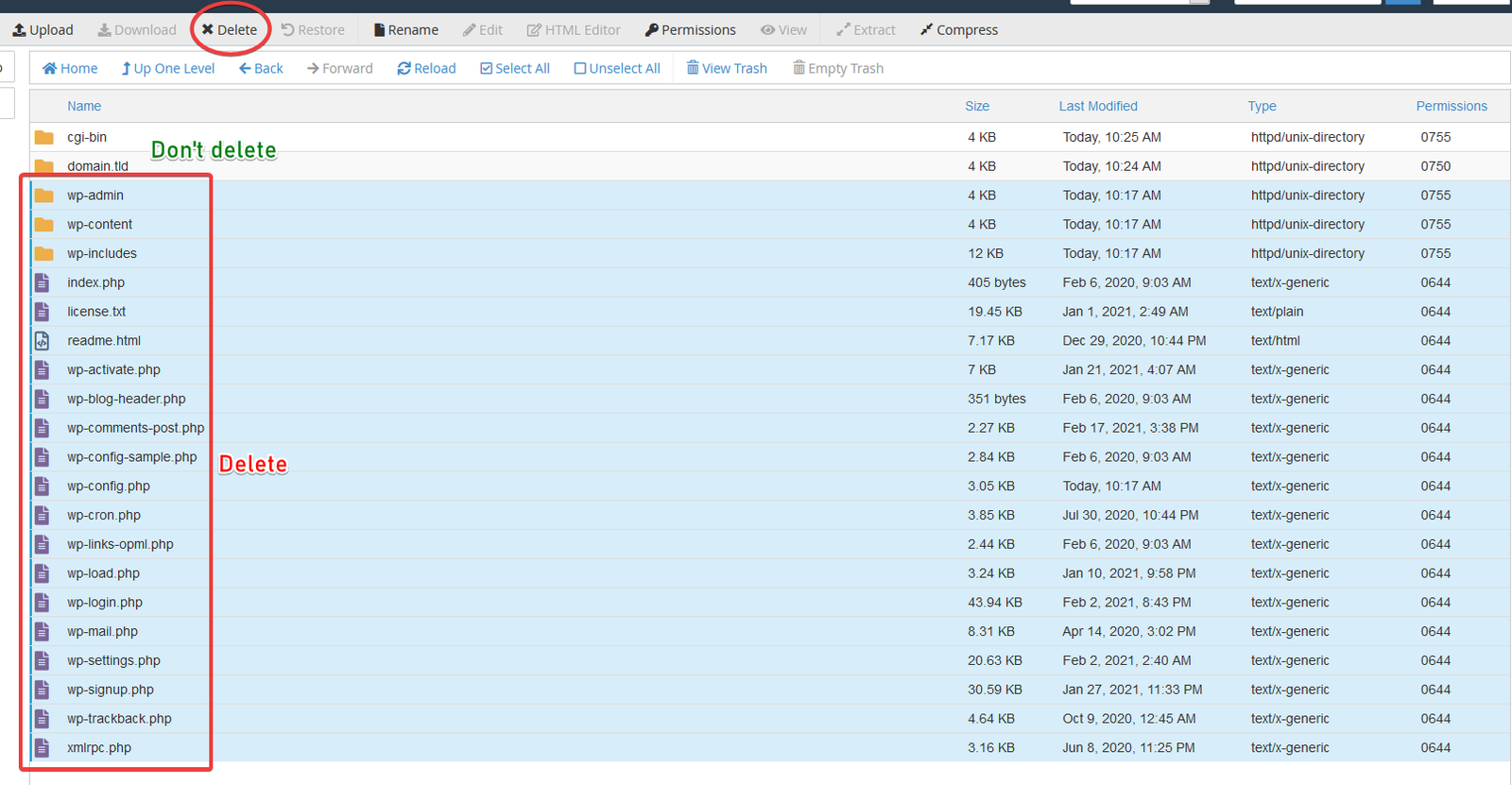
Task: Click the wp-trackback.php file icon
Action: pyautogui.click(x=43, y=719)
